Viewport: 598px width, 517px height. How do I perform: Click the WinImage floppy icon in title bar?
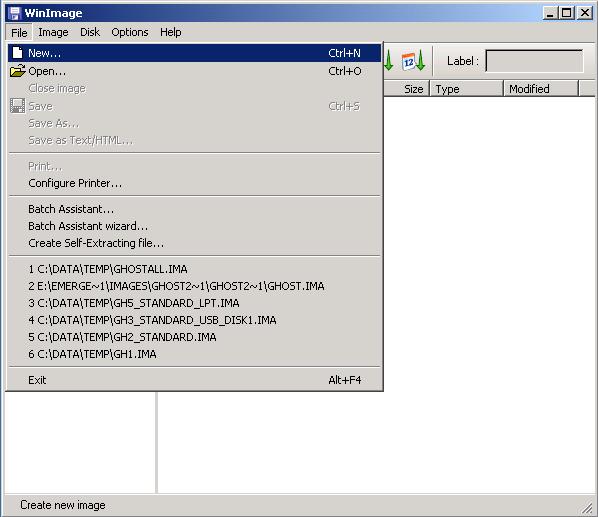14,13
